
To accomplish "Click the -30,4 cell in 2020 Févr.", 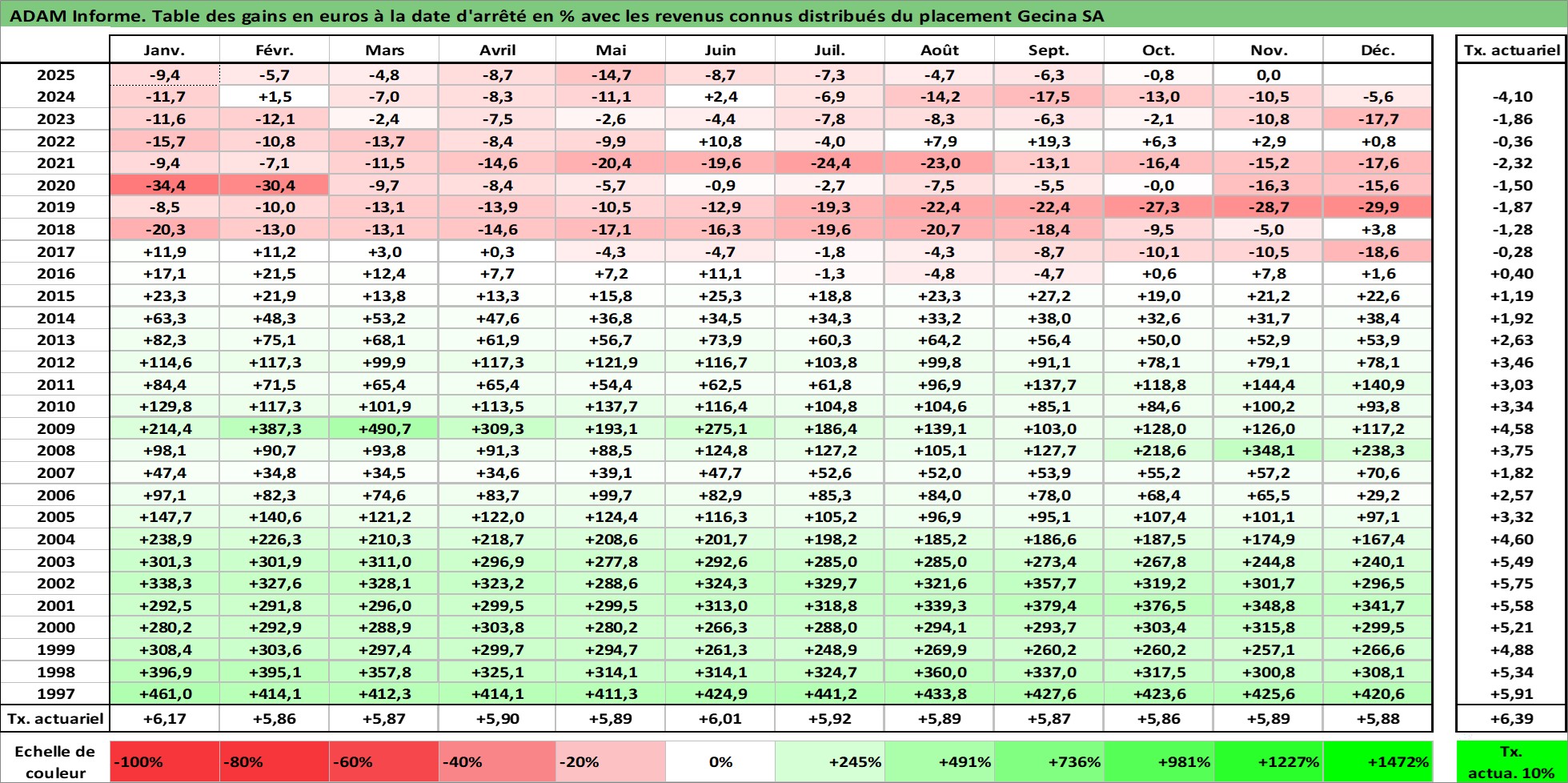I will (x=275, y=185).
